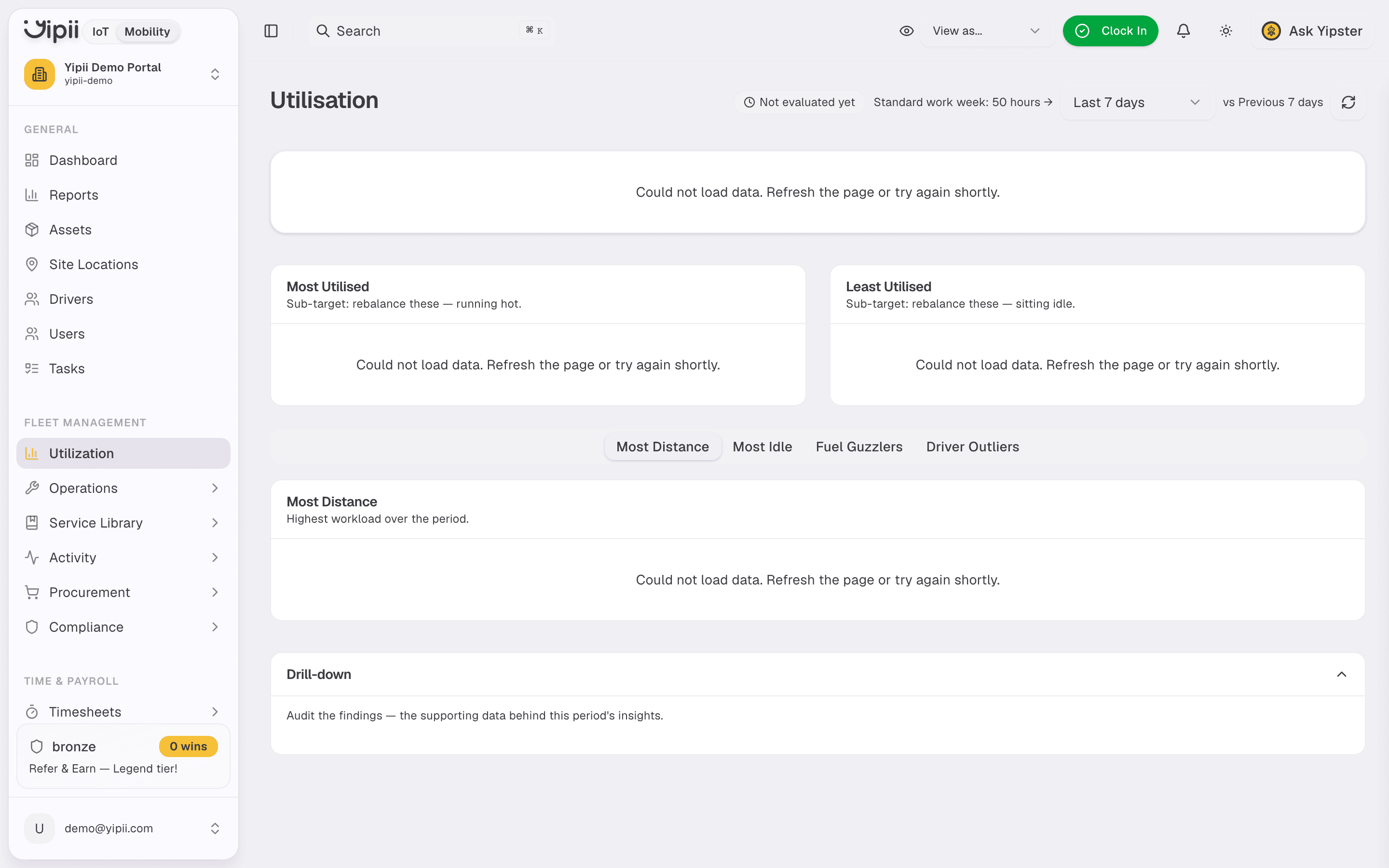Viewport: 1389px width, 868px height.
Task: Switch to IoT mode
Action: [100, 31]
